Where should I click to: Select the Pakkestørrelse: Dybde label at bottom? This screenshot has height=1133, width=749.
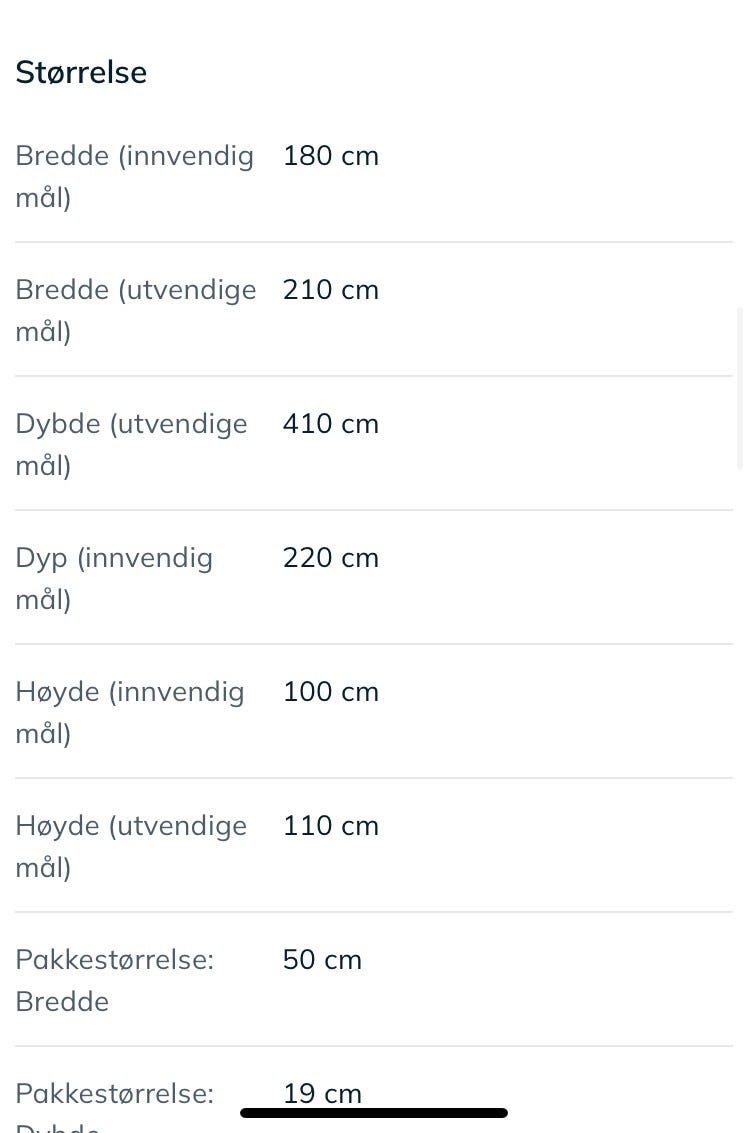click(x=115, y=1106)
